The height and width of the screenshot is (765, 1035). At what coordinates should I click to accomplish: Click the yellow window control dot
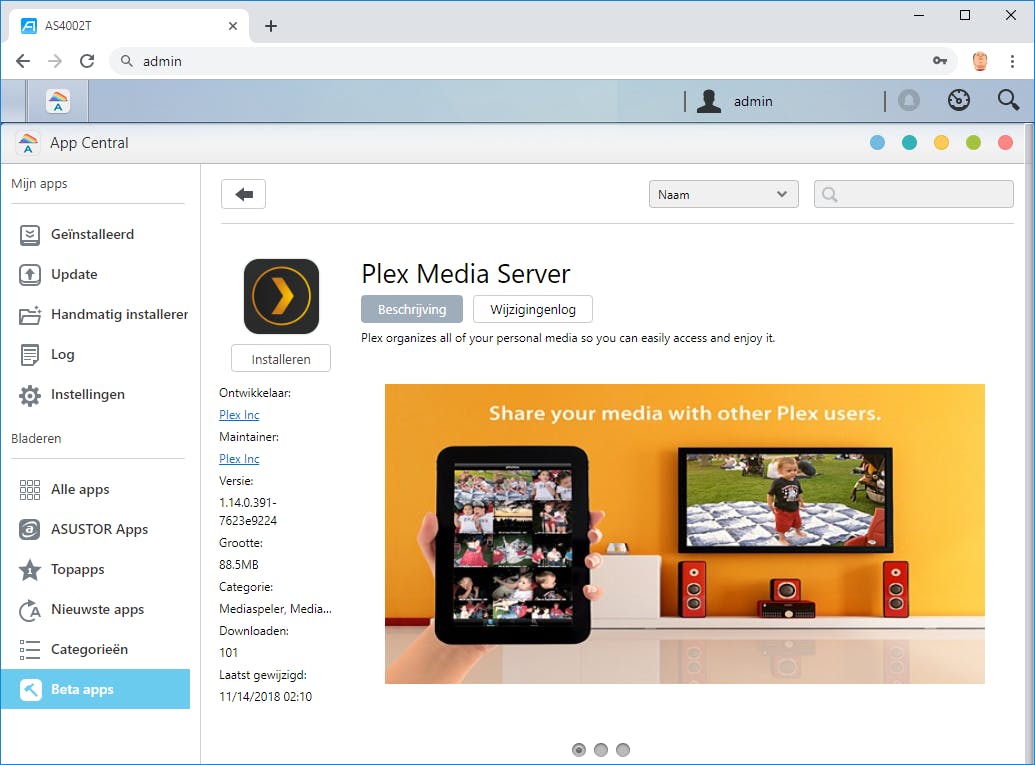941,143
